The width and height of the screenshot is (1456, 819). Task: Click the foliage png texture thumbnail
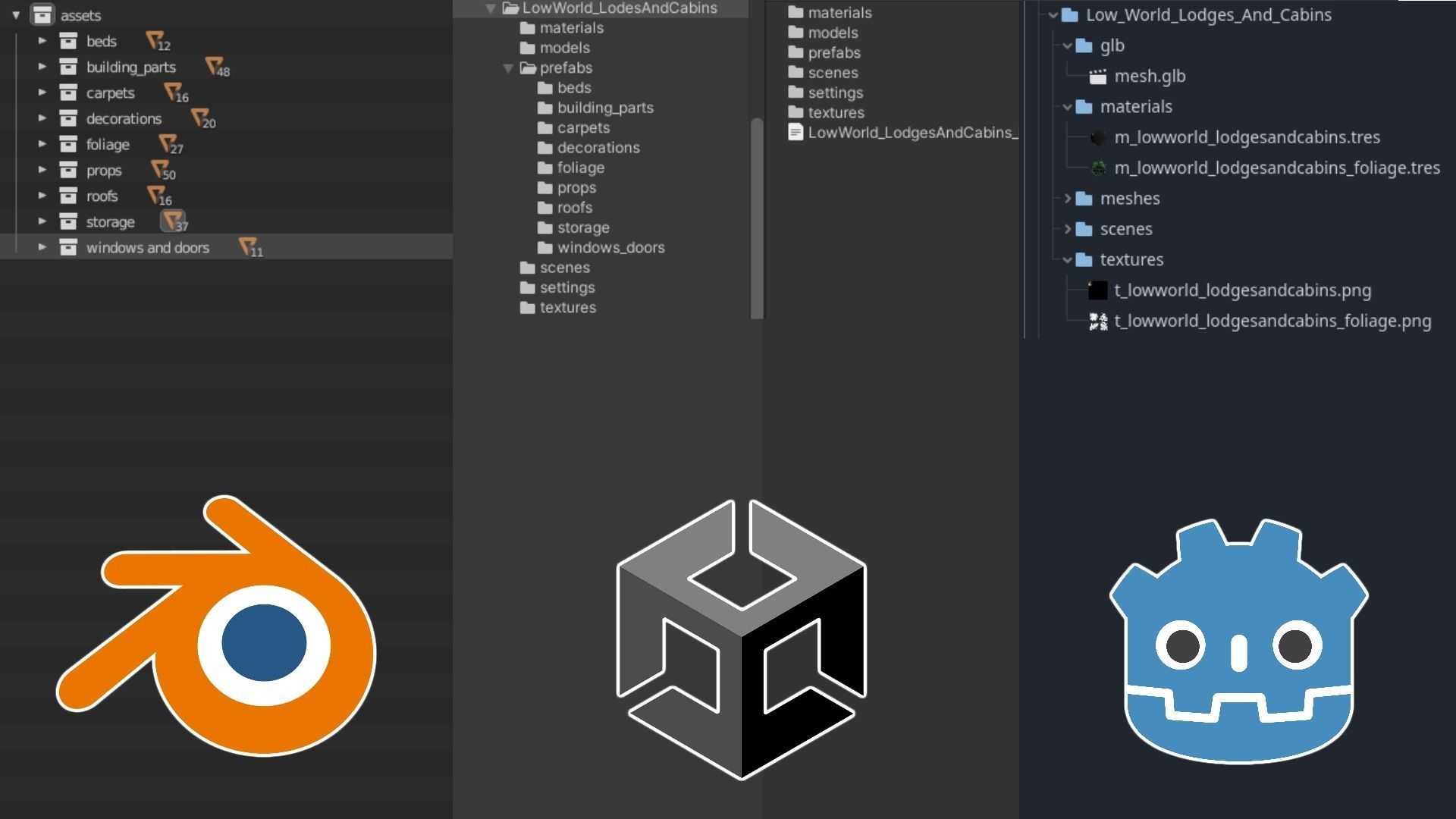[x=1097, y=321]
